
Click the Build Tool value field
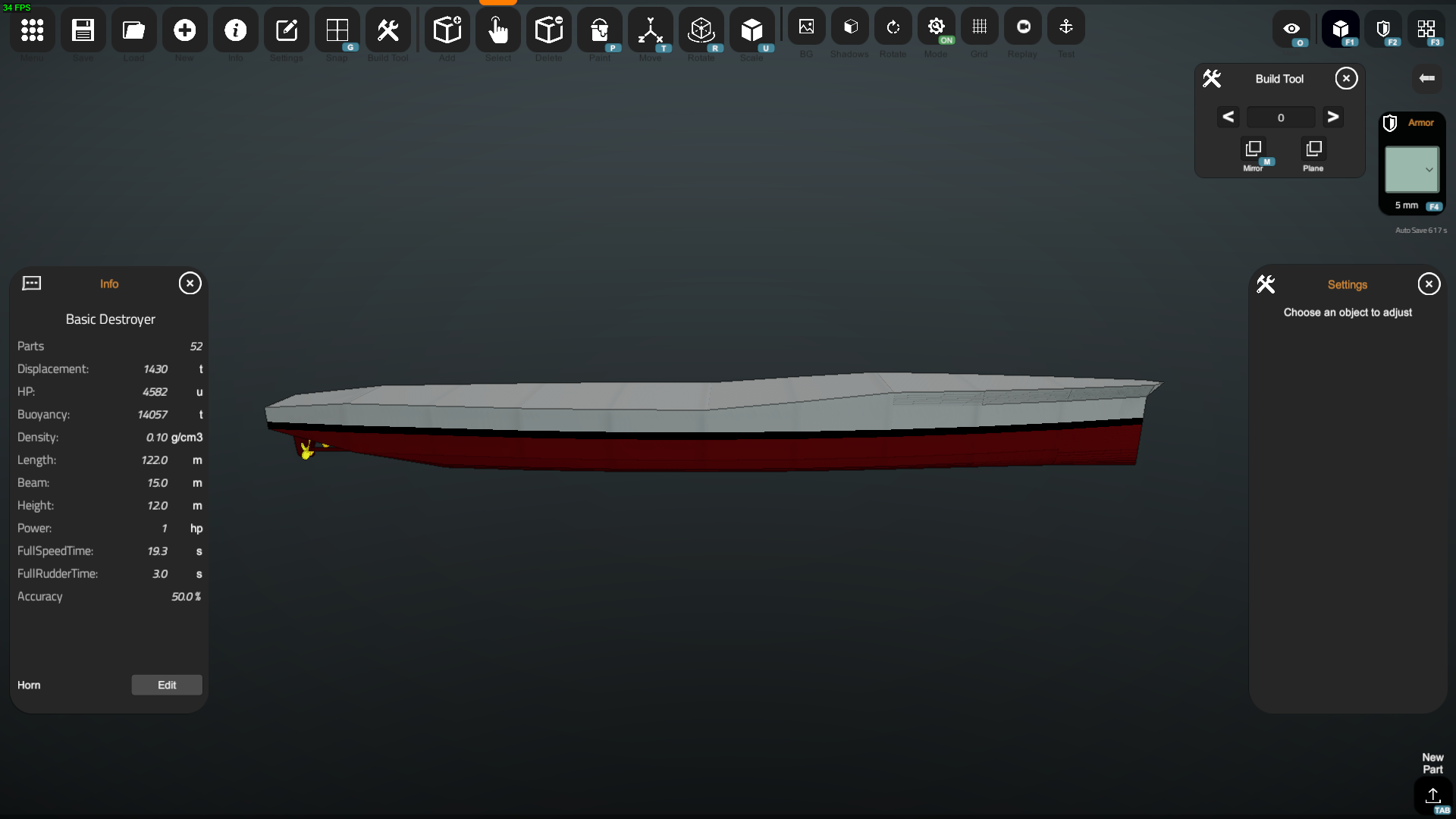[1280, 118]
